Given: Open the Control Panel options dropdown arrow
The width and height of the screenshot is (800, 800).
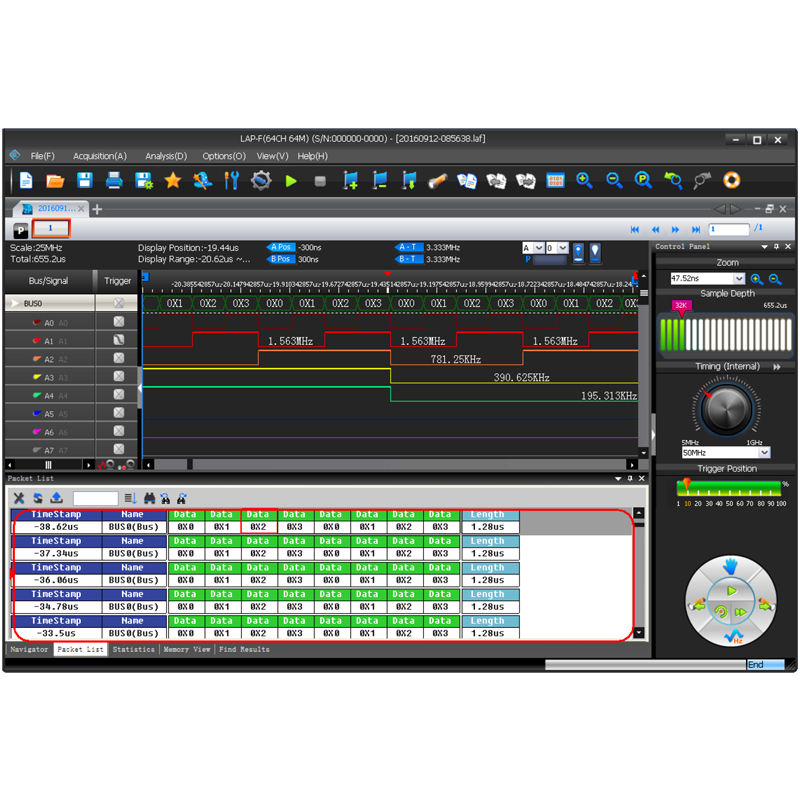Looking at the screenshot, I should point(764,247).
